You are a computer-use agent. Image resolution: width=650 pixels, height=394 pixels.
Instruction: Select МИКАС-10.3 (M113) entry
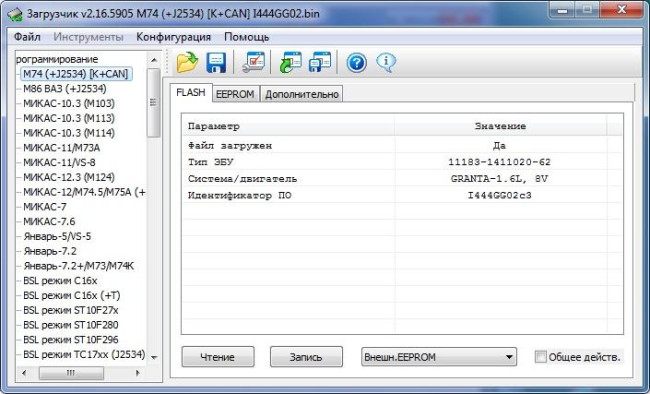click(69, 118)
